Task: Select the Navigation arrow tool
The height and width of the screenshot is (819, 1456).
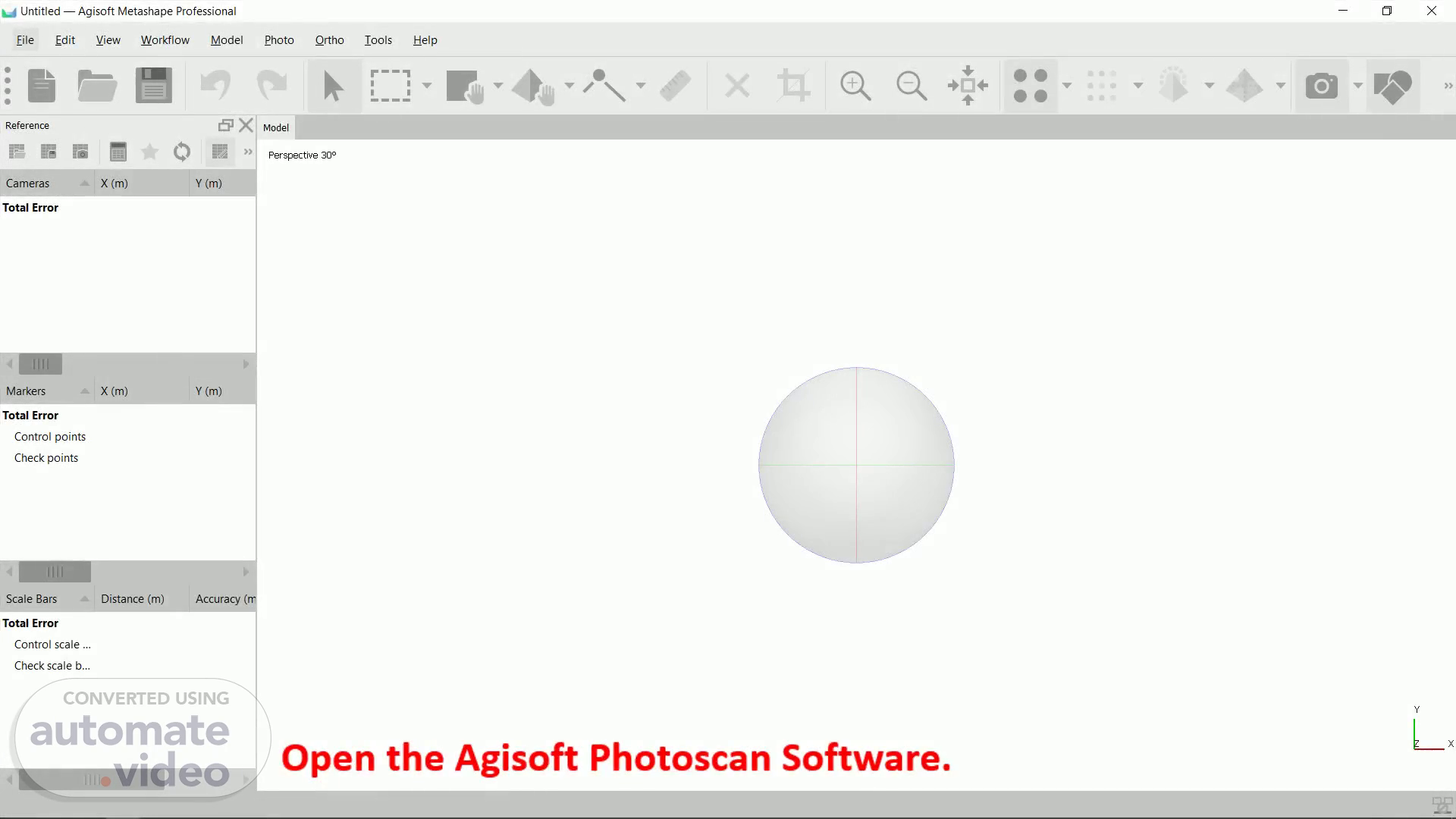Action: click(333, 86)
